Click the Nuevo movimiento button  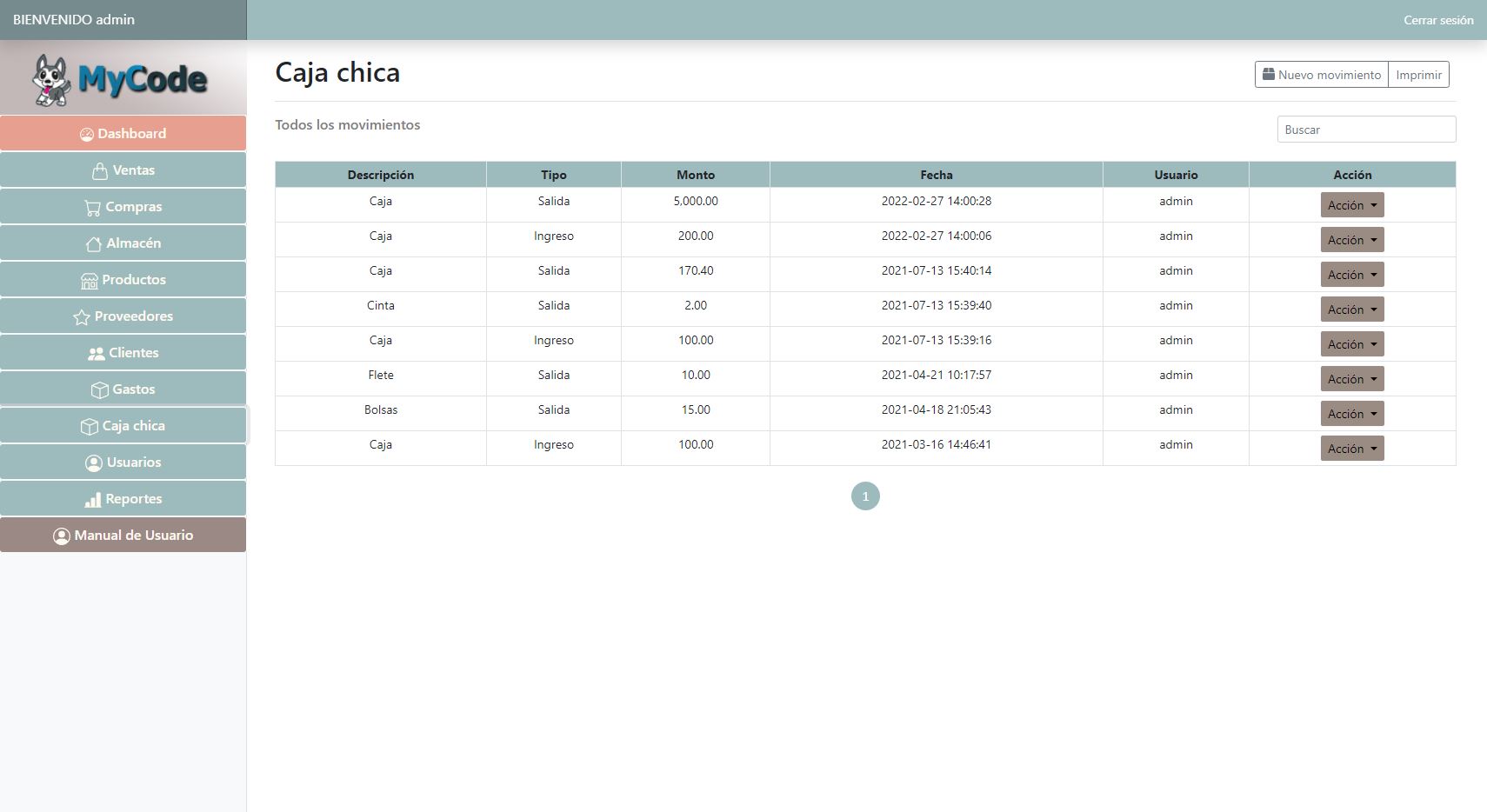pyautogui.click(x=1321, y=75)
